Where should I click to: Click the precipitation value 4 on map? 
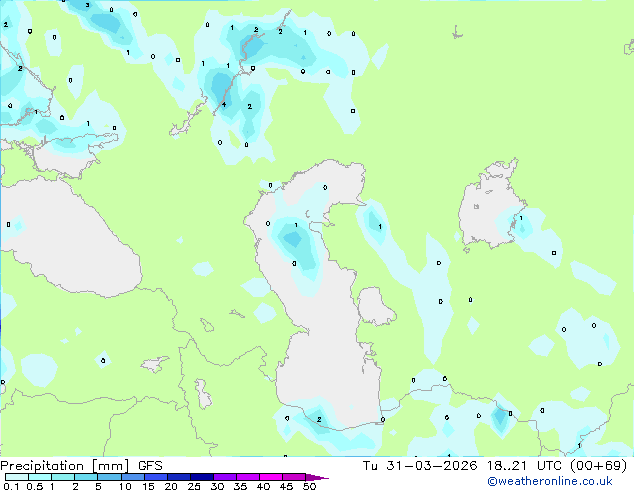tap(224, 104)
